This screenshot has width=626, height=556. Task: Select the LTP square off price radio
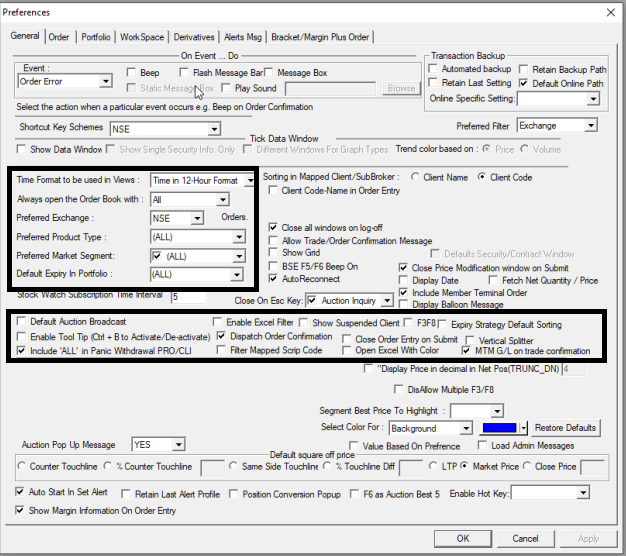click(x=435, y=466)
